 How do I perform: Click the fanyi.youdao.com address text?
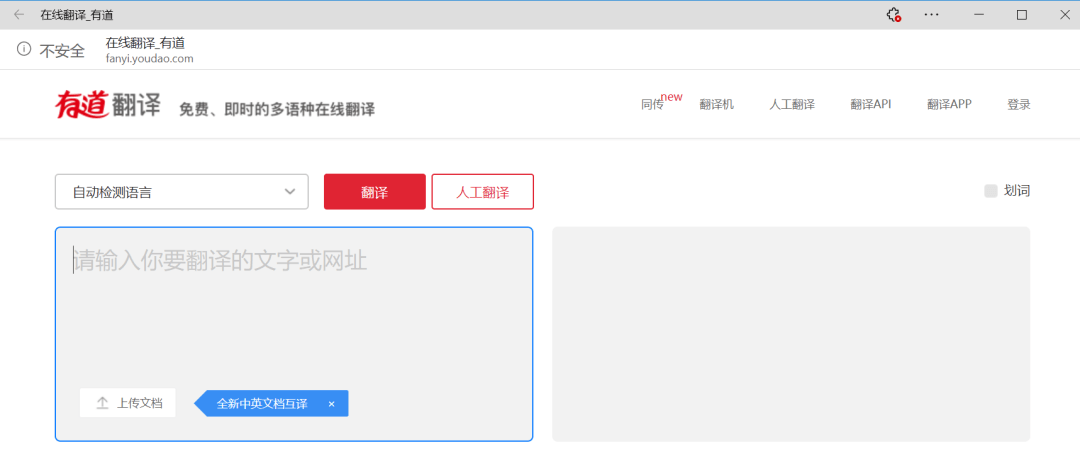point(149,59)
